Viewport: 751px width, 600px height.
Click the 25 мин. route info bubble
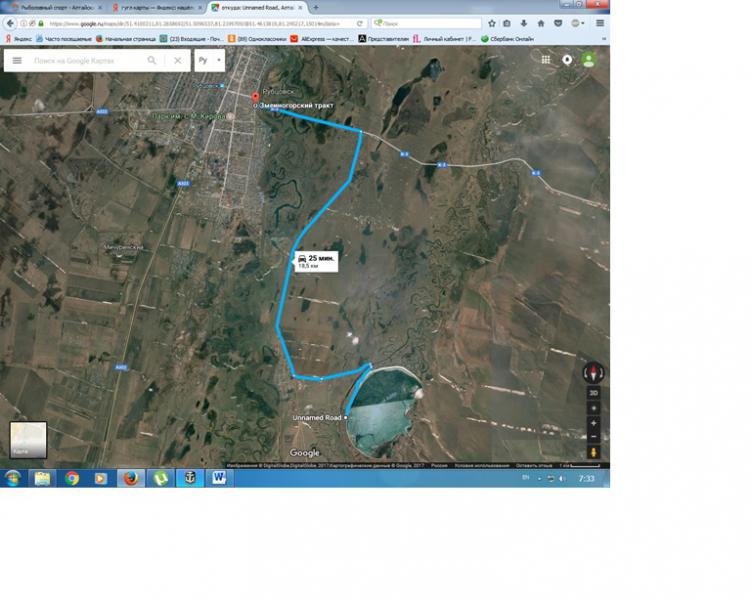click(x=316, y=261)
